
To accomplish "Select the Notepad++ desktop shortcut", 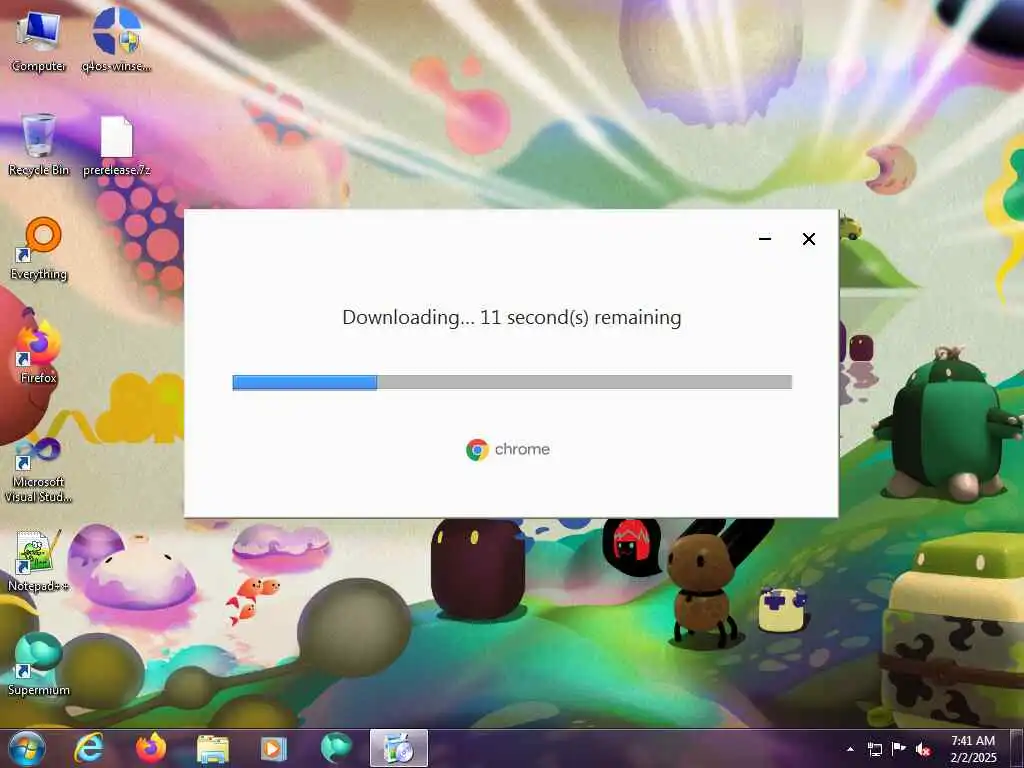I will pos(39,560).
